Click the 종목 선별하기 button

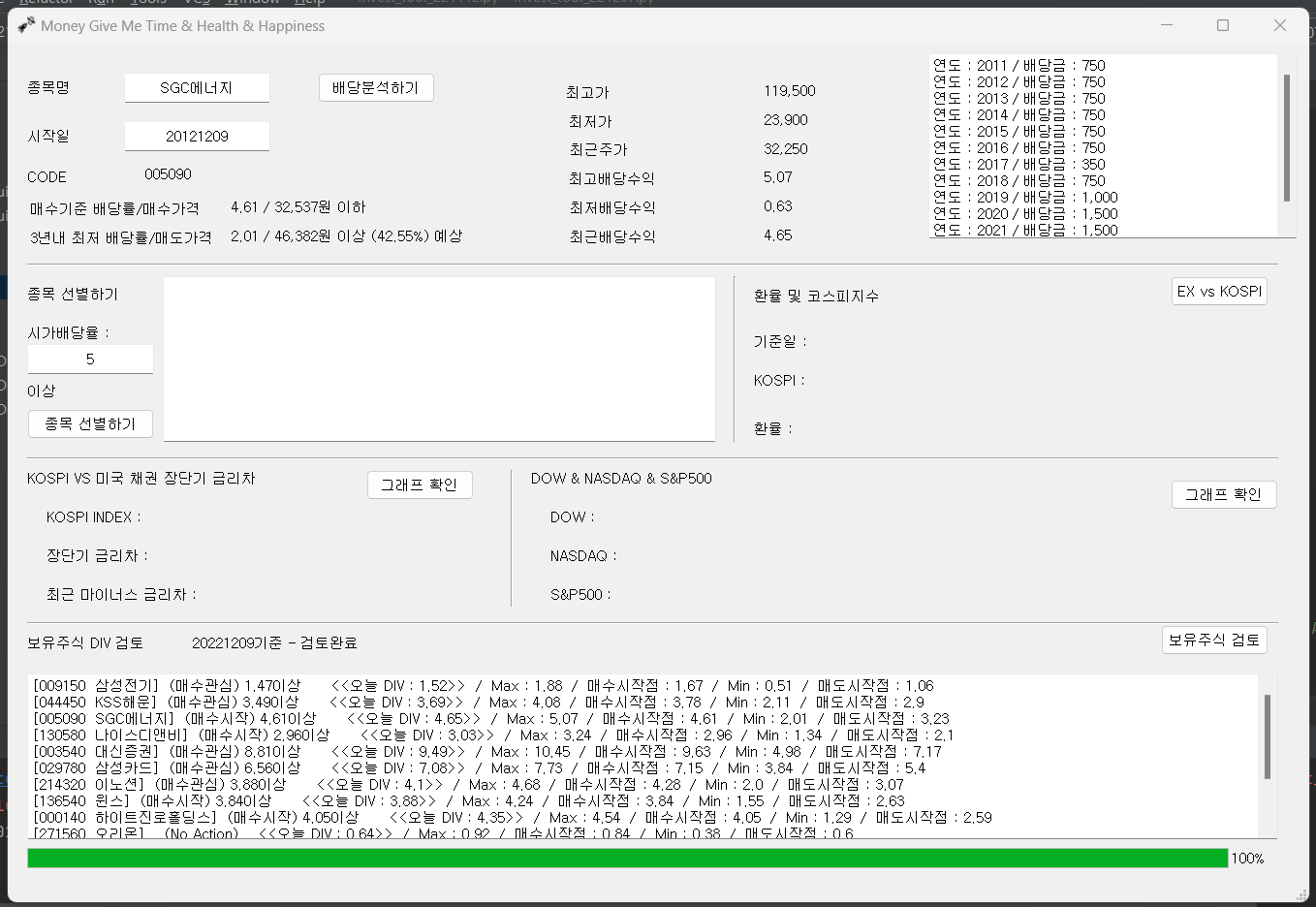[90, 423]
